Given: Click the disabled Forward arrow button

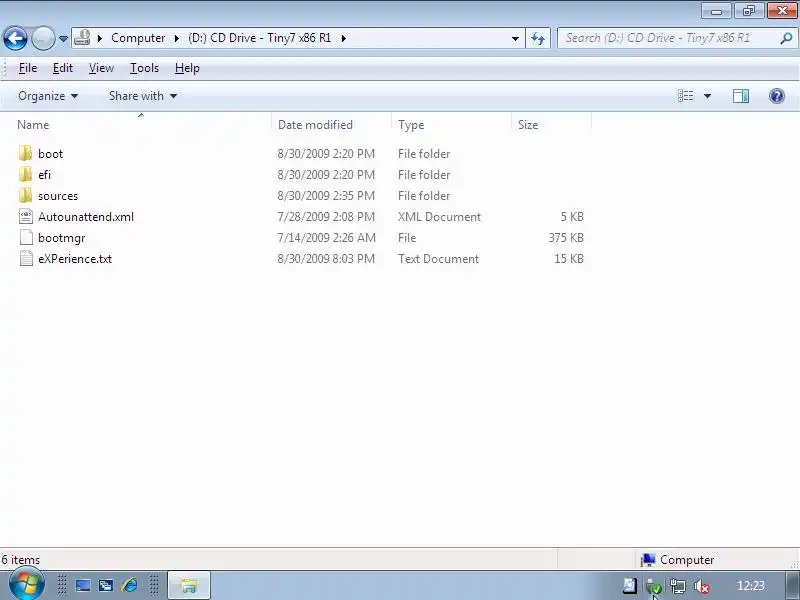Looking at the screenshot, I should (x=43, y=38).
